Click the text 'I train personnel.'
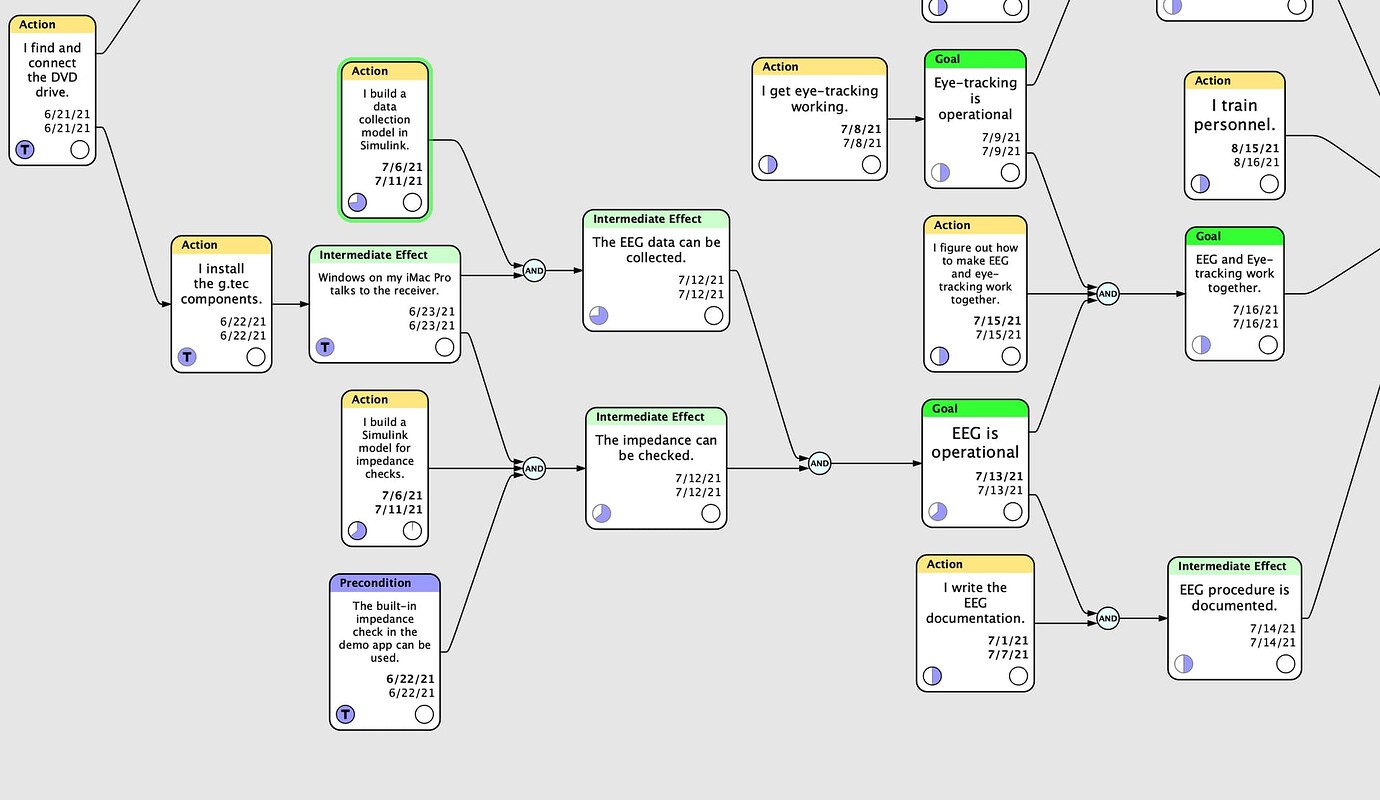The width and height of the screenshot is (1380, 800). pyautogui.click(x=1235, y=115)
